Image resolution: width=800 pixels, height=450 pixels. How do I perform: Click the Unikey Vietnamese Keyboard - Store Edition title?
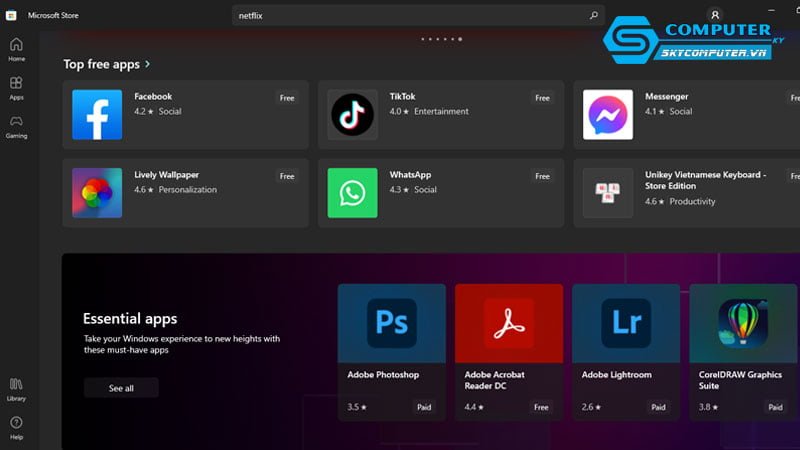tap(706, 180)
